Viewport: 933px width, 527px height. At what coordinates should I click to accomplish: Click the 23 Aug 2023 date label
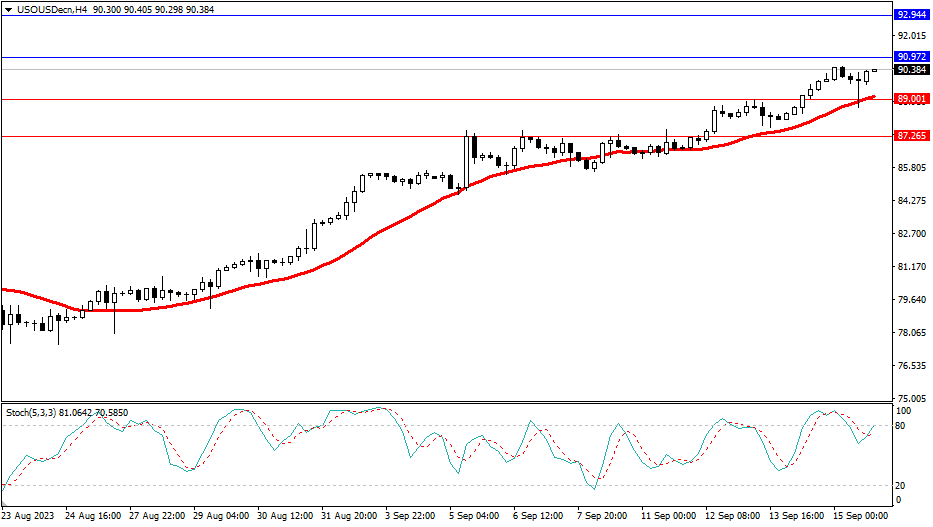(x=28, y=516)
